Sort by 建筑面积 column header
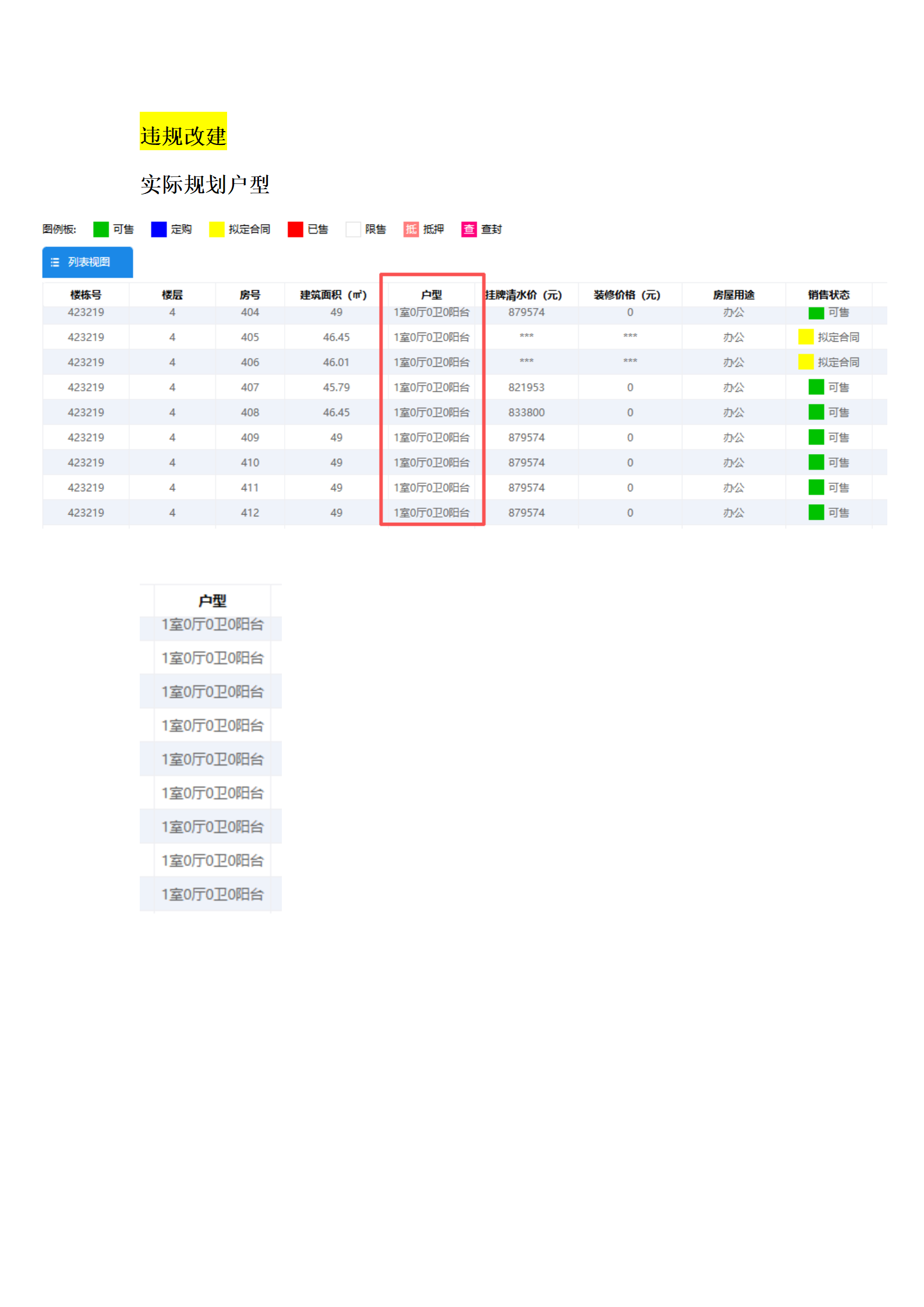The height and width of the screenshot is (1307, 924). click(x=333, y=295)
